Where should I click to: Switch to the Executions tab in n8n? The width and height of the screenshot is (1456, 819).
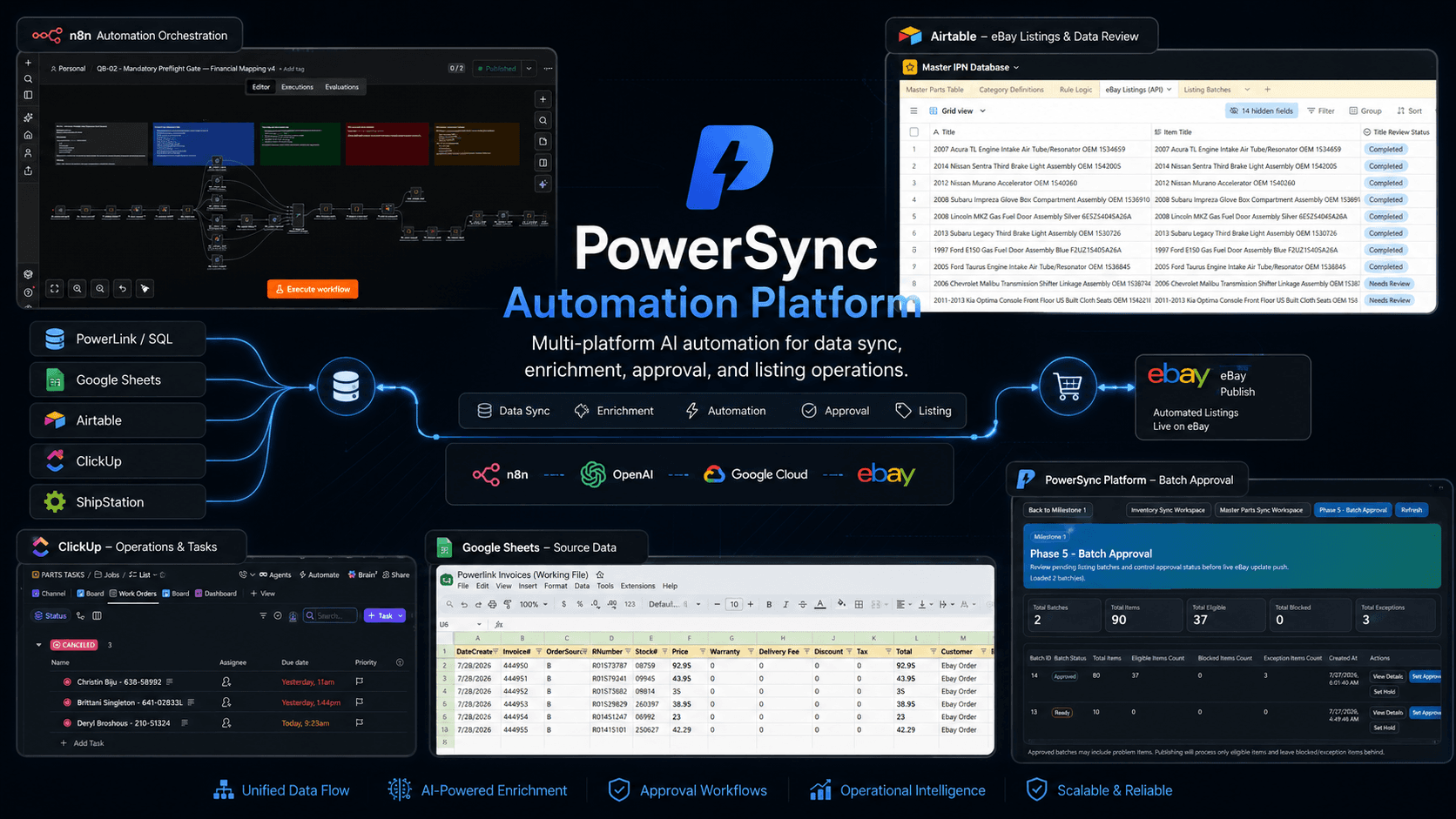(297, 87)
